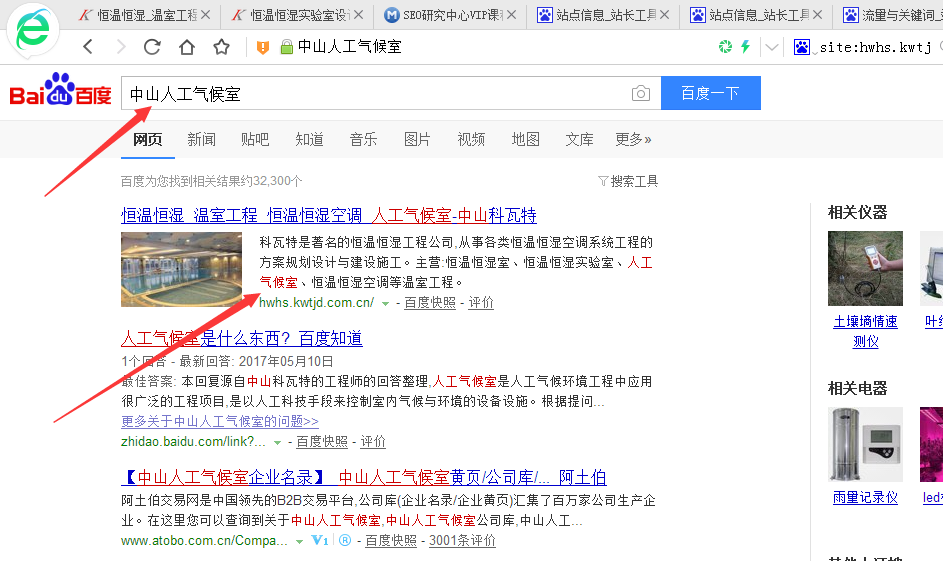
Task: Select the 网页 tab
Action: point(148,139)
